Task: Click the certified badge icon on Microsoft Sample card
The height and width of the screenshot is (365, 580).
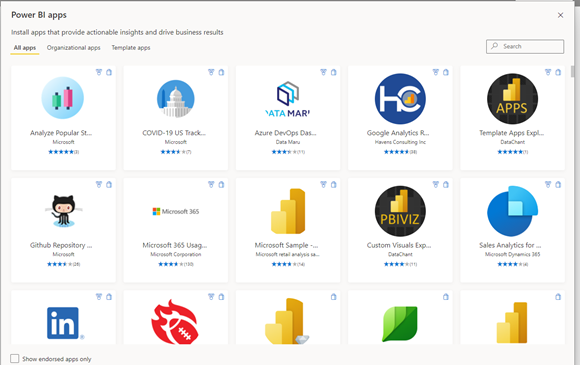Action: 323,185
